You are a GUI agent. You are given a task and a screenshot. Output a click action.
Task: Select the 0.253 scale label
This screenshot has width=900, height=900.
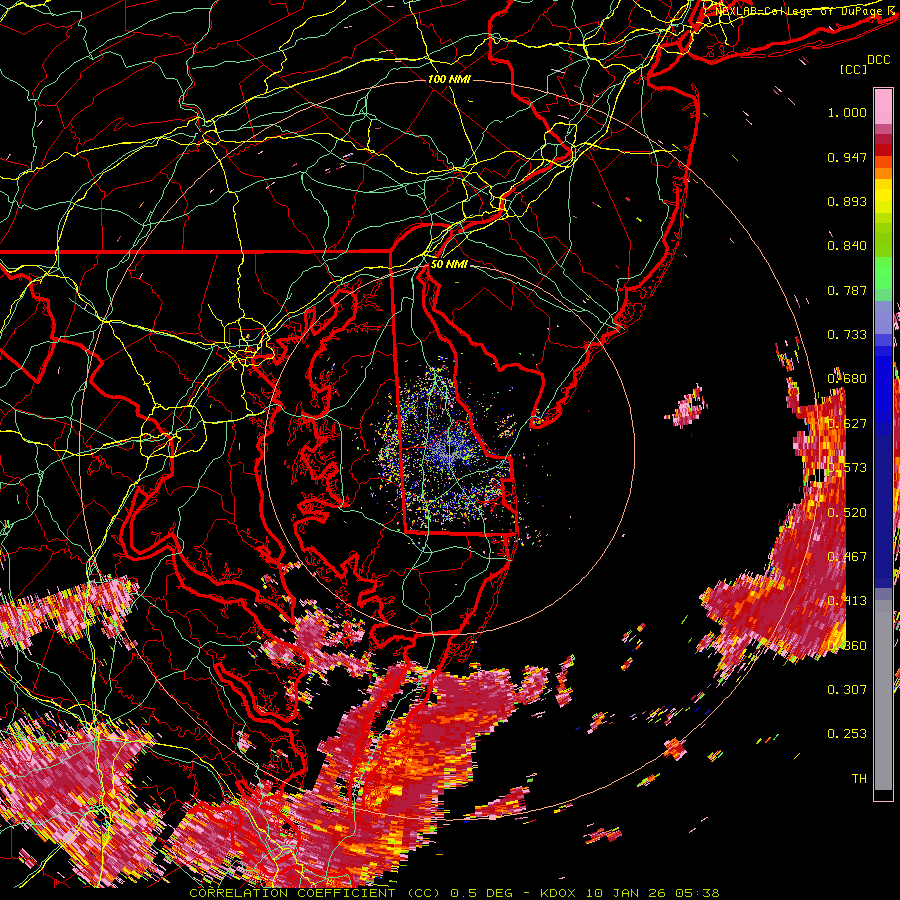(x=847, y=734)
